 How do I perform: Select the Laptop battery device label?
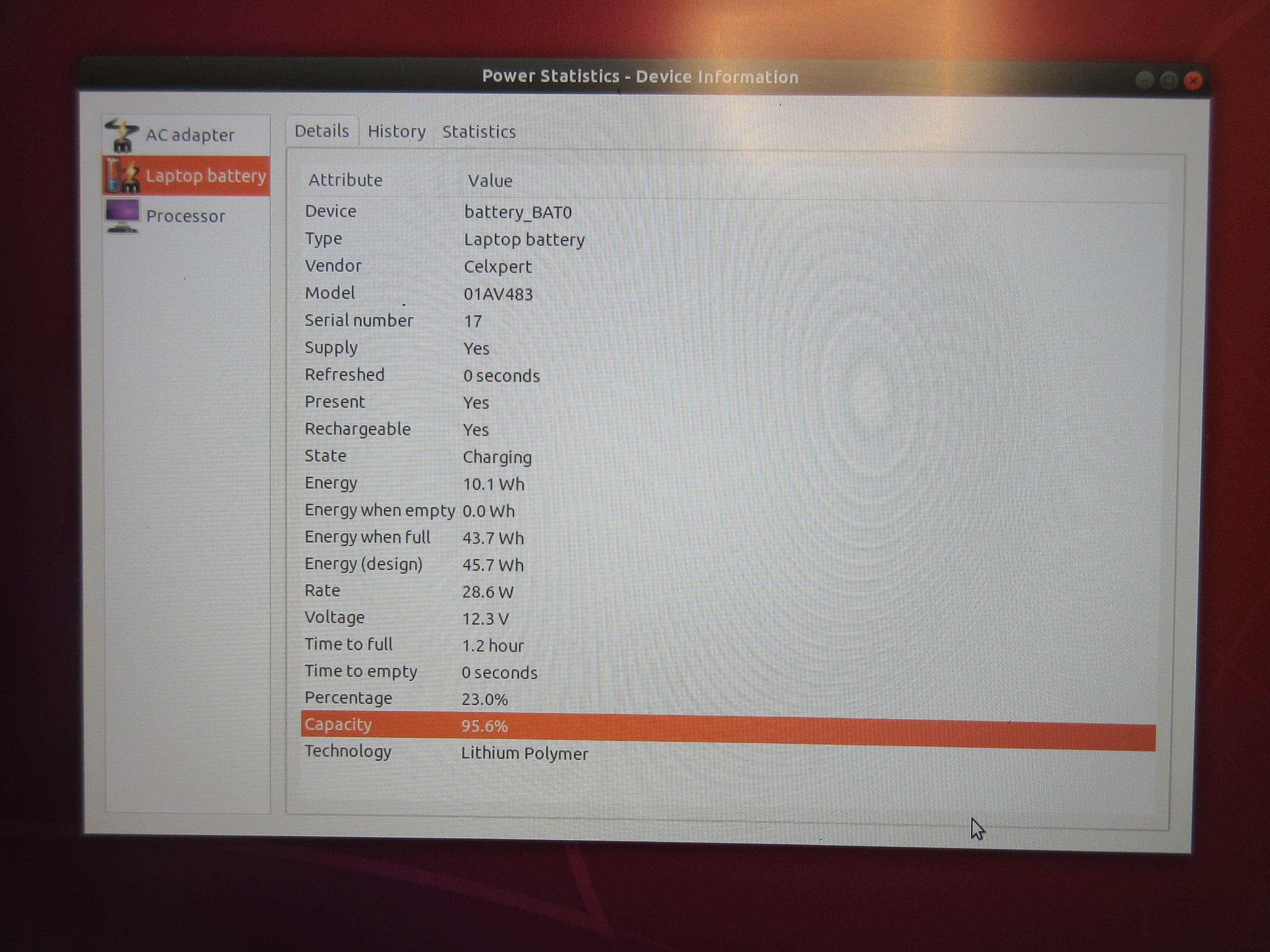(x=206, y=176)
